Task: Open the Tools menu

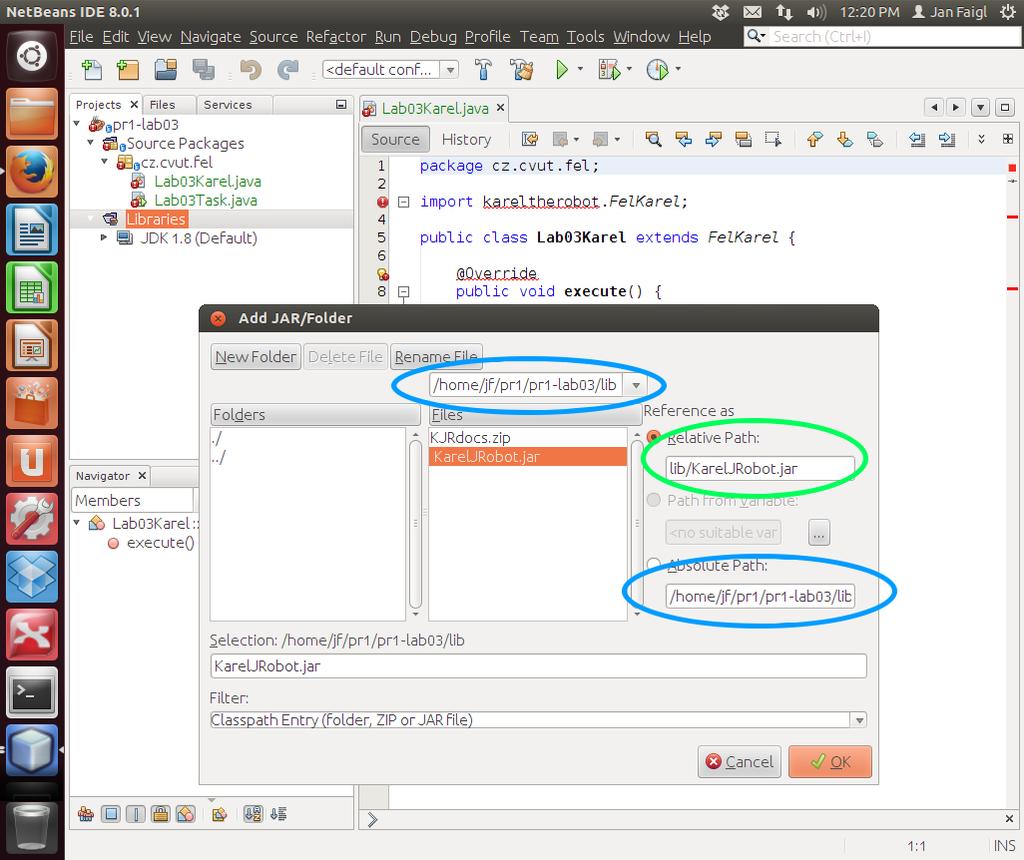Action: (585, 37)
